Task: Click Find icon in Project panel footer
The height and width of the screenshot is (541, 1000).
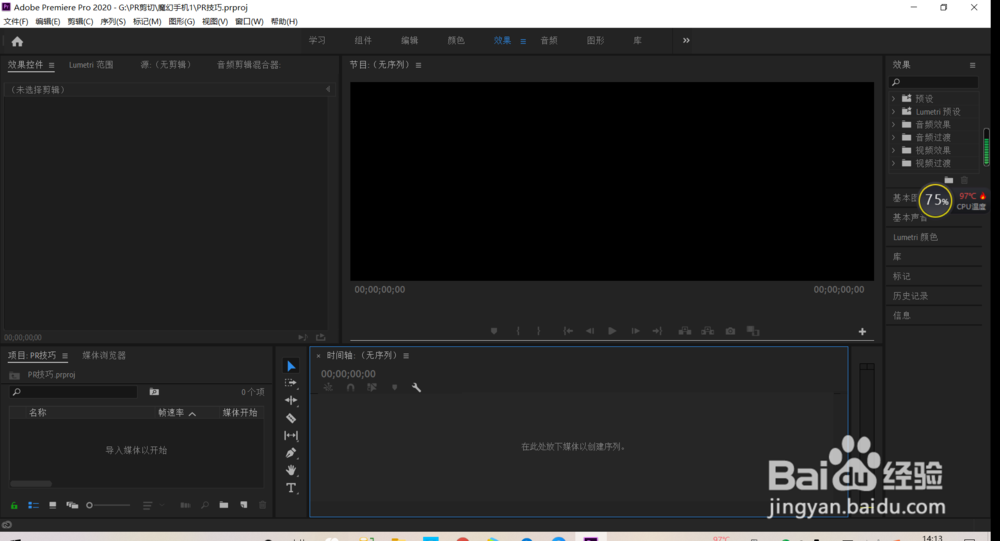Action: point(205,505)
